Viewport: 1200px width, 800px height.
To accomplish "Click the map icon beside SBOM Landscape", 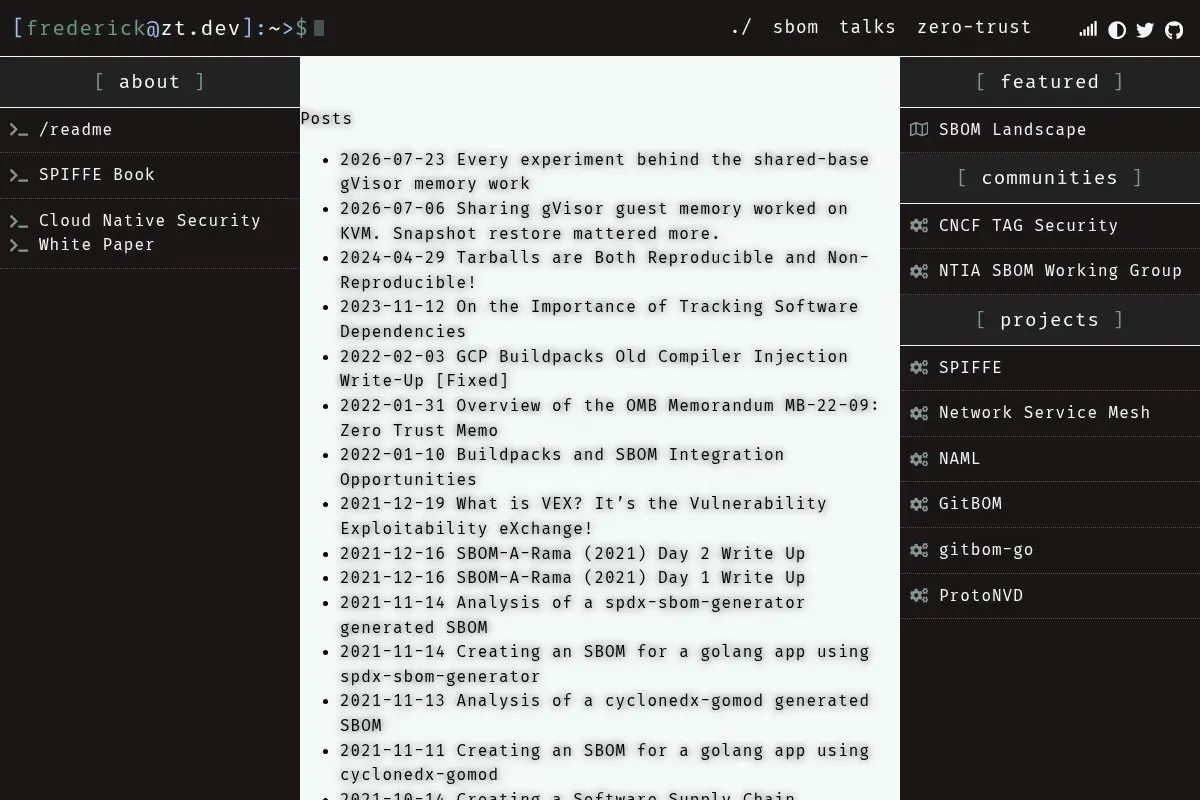I will (919, 129).
